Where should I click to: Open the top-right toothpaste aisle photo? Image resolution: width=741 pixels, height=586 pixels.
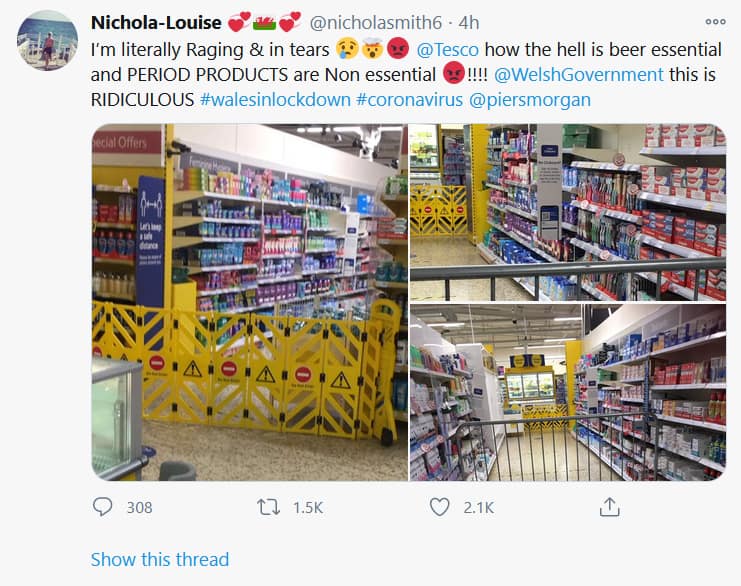click(x=568, y=212)
